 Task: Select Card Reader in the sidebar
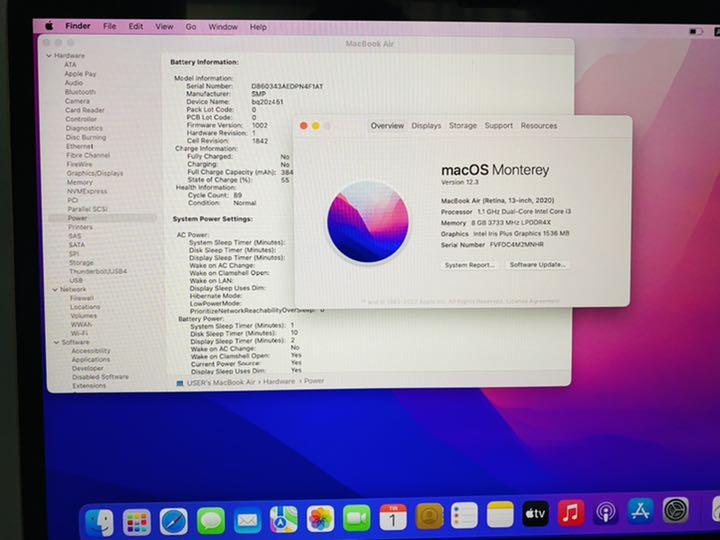85,110
